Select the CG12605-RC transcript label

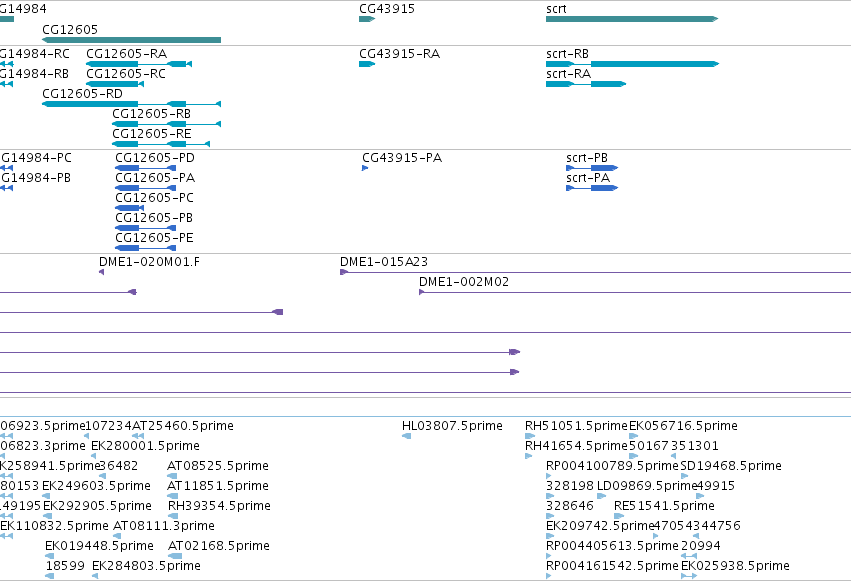coord(126,74)
